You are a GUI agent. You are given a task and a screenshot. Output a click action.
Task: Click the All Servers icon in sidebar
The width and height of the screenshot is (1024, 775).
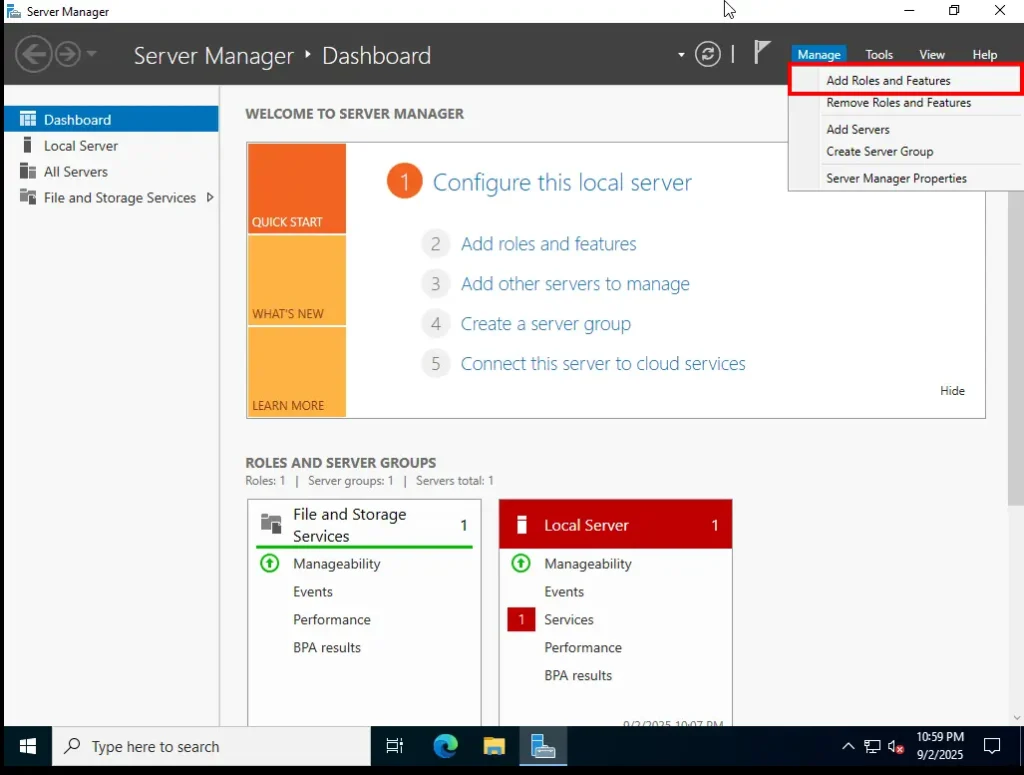[x=28, y=171]
